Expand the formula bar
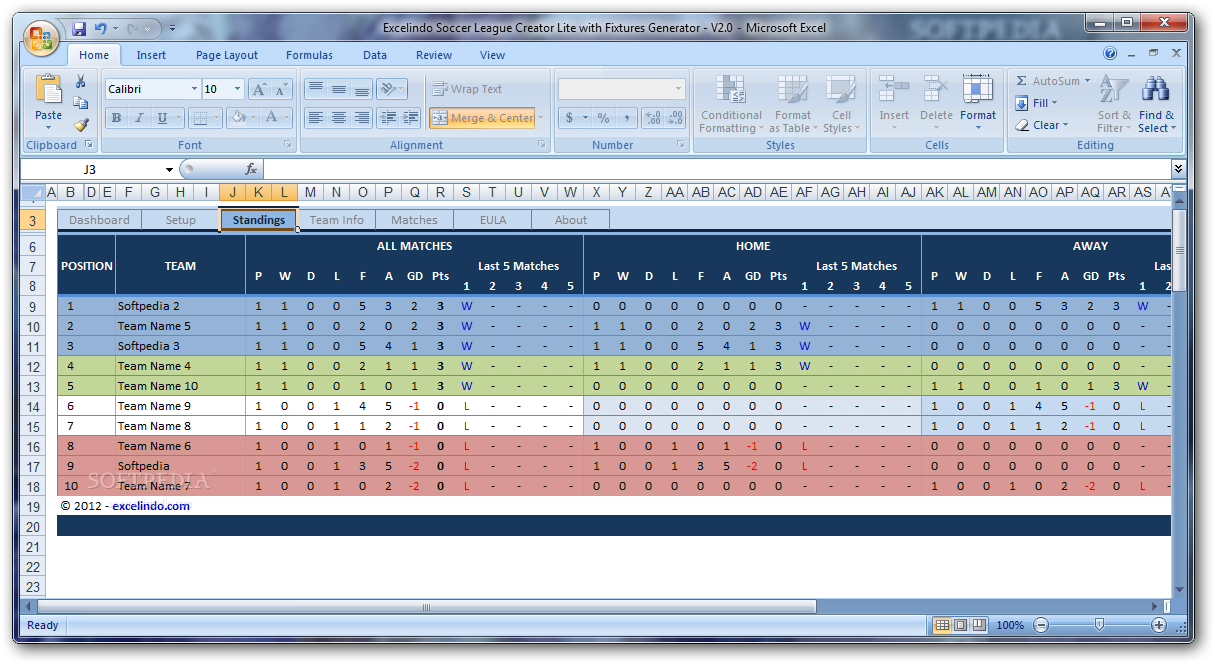This screenshot has width=1215, height=664. point(1178,170)
